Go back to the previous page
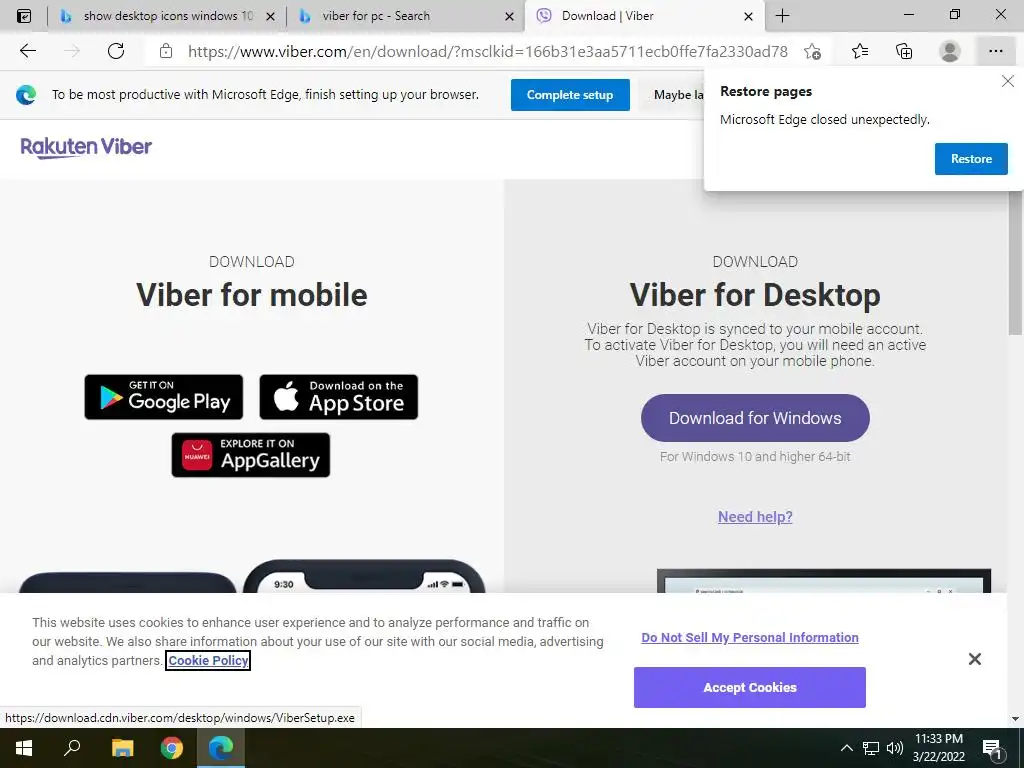 [x=27, y=51]
